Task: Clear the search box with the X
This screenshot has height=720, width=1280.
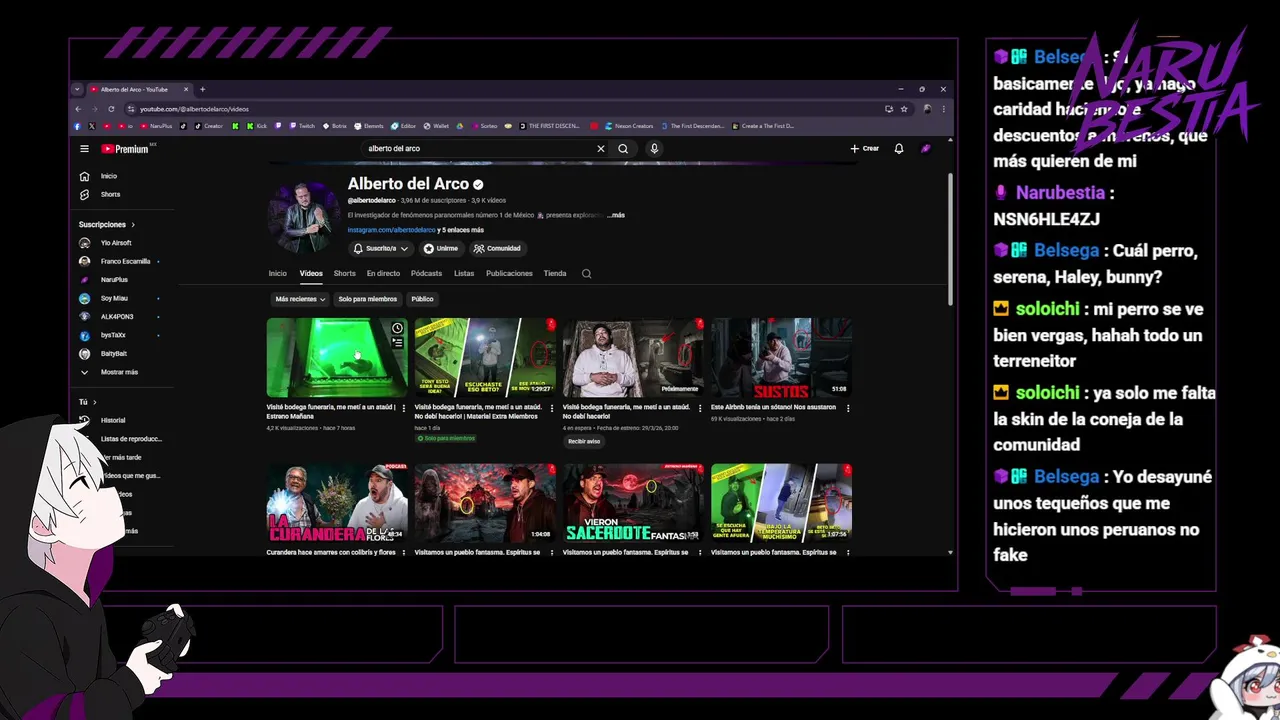Action: point(601,148)
